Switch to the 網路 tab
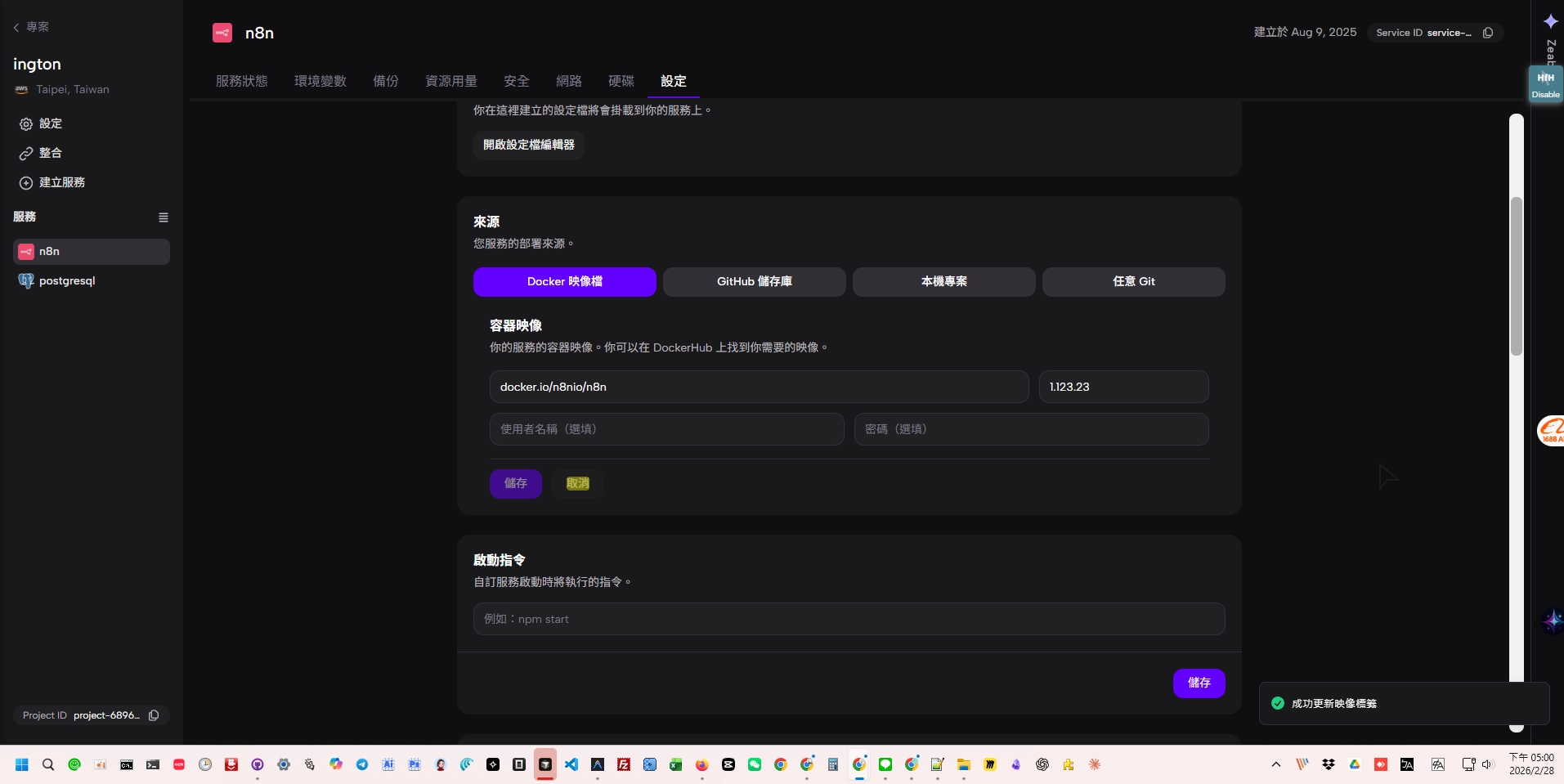Viewport: 1564px width, 784px height. (569, 81)
